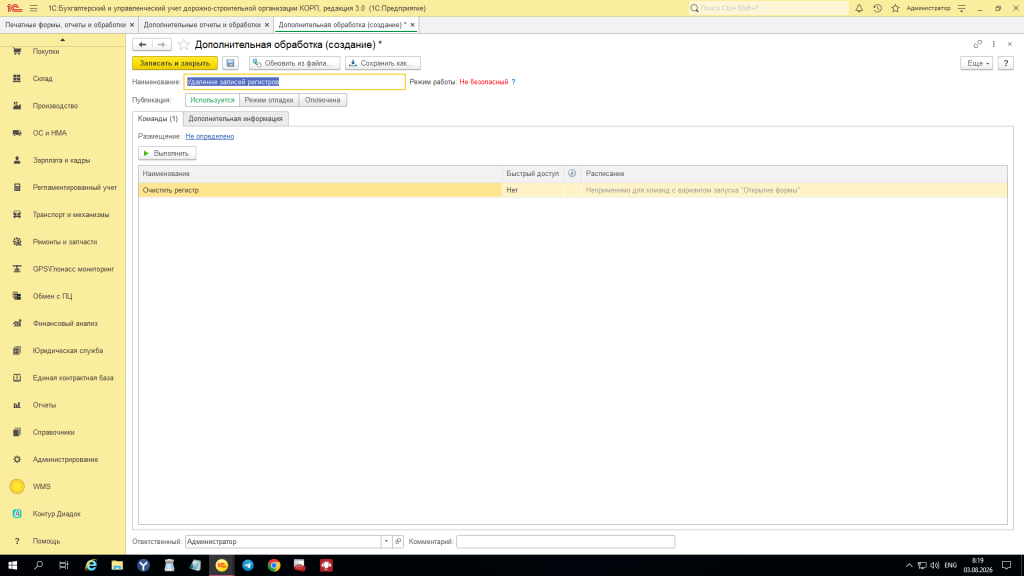Get link to this form icon
Viewport: 1024px width, 576px height.
[x=978, y=44]
